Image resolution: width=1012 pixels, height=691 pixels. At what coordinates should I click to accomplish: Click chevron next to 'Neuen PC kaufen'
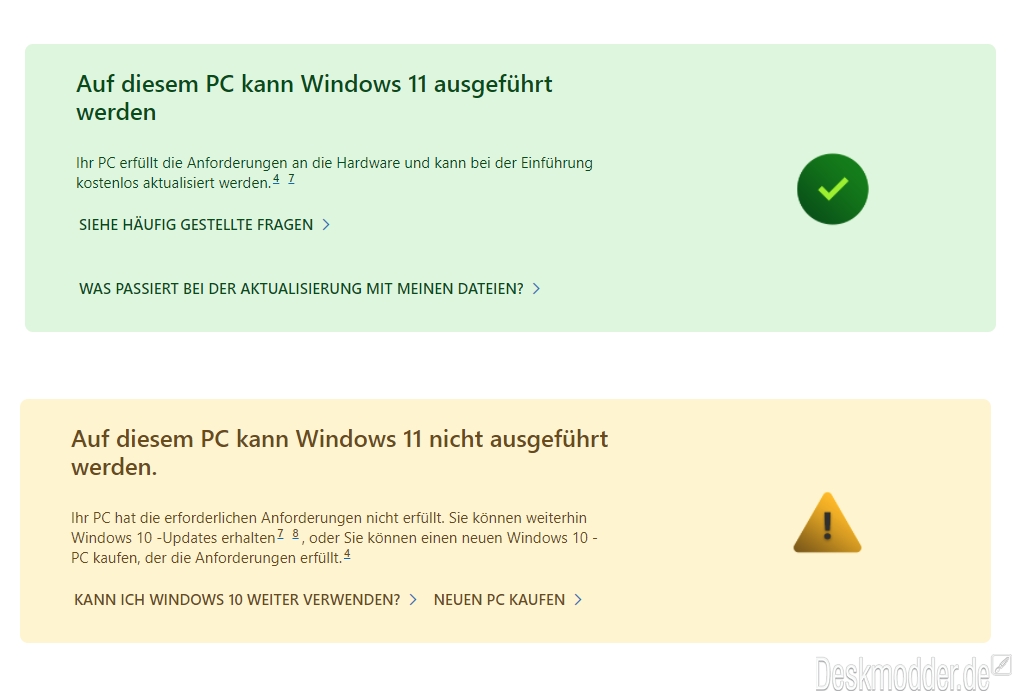(x=578, y=599)
